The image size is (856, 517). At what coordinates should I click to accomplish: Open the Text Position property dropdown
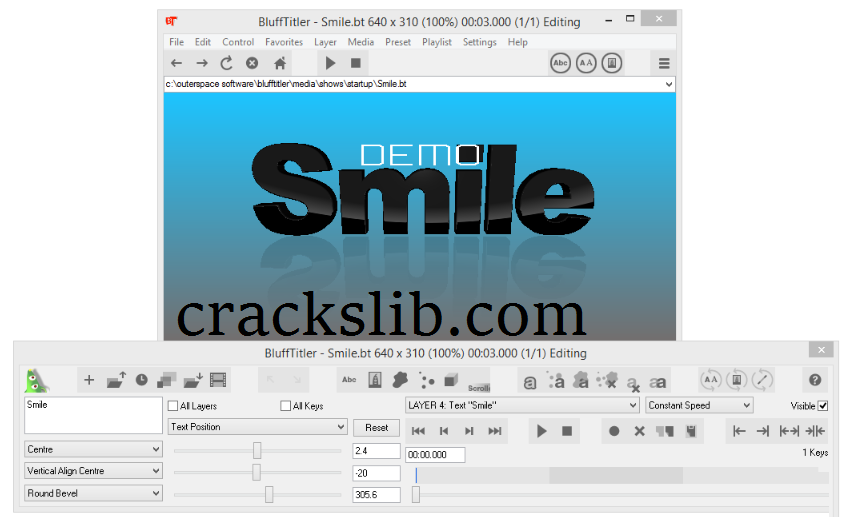point(257,427)
